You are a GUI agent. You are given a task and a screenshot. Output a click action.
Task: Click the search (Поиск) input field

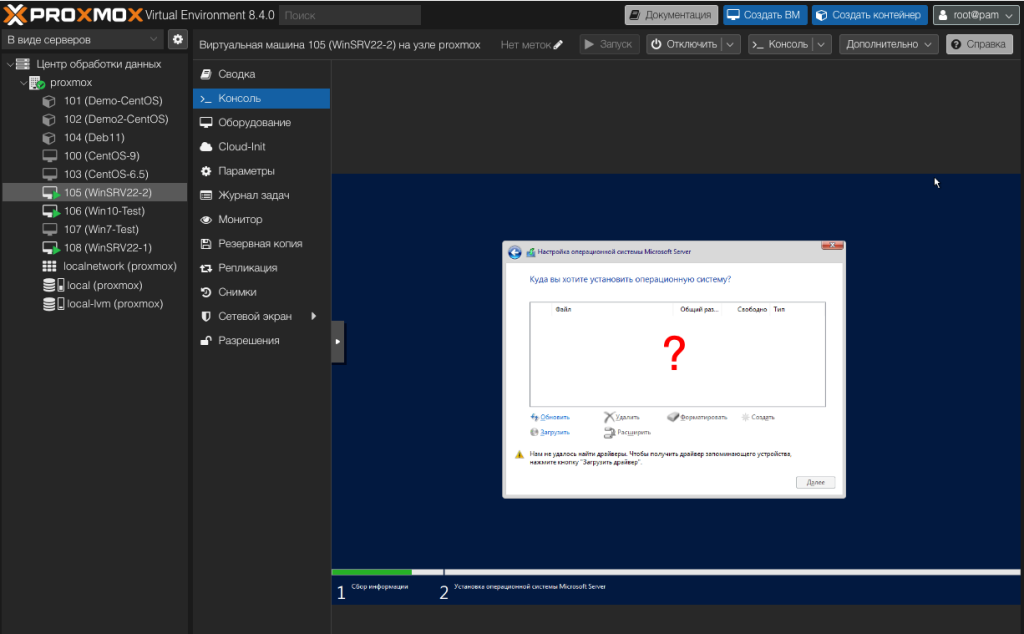tap(349, 15)
